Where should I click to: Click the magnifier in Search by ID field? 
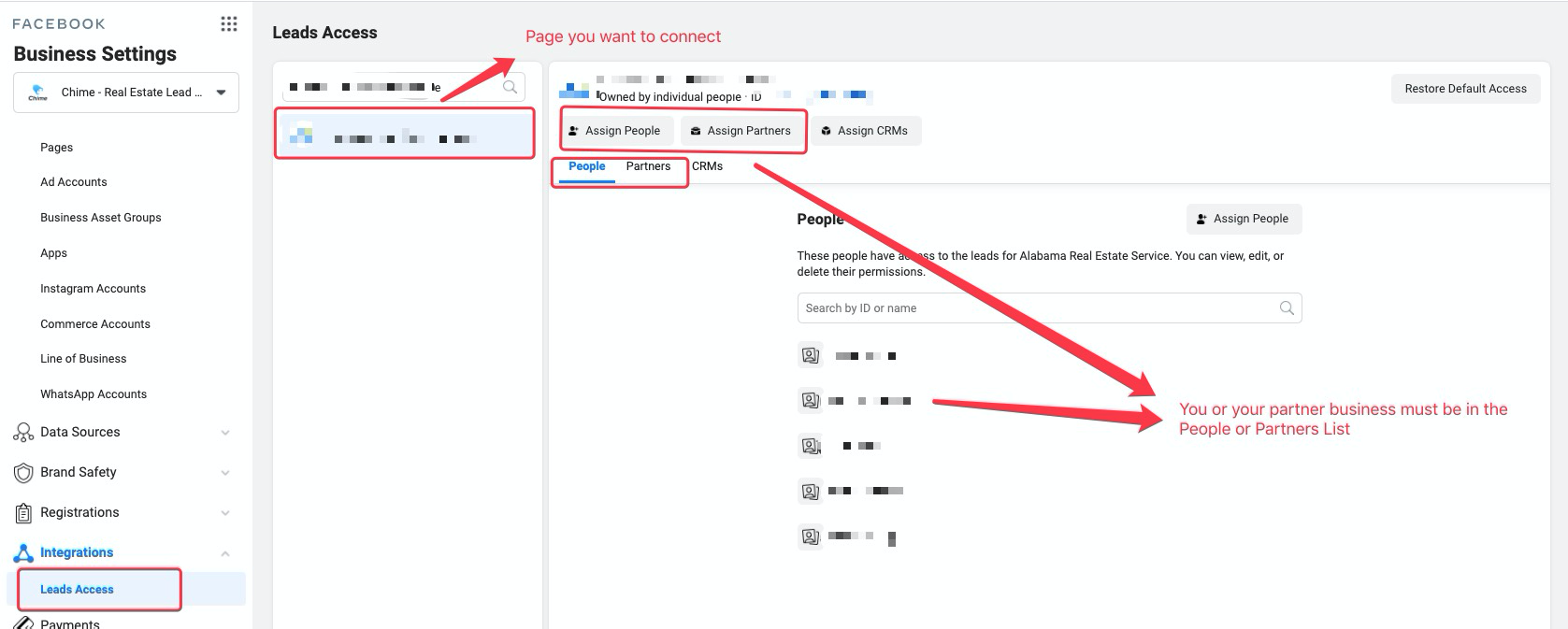pos(1287,308)
